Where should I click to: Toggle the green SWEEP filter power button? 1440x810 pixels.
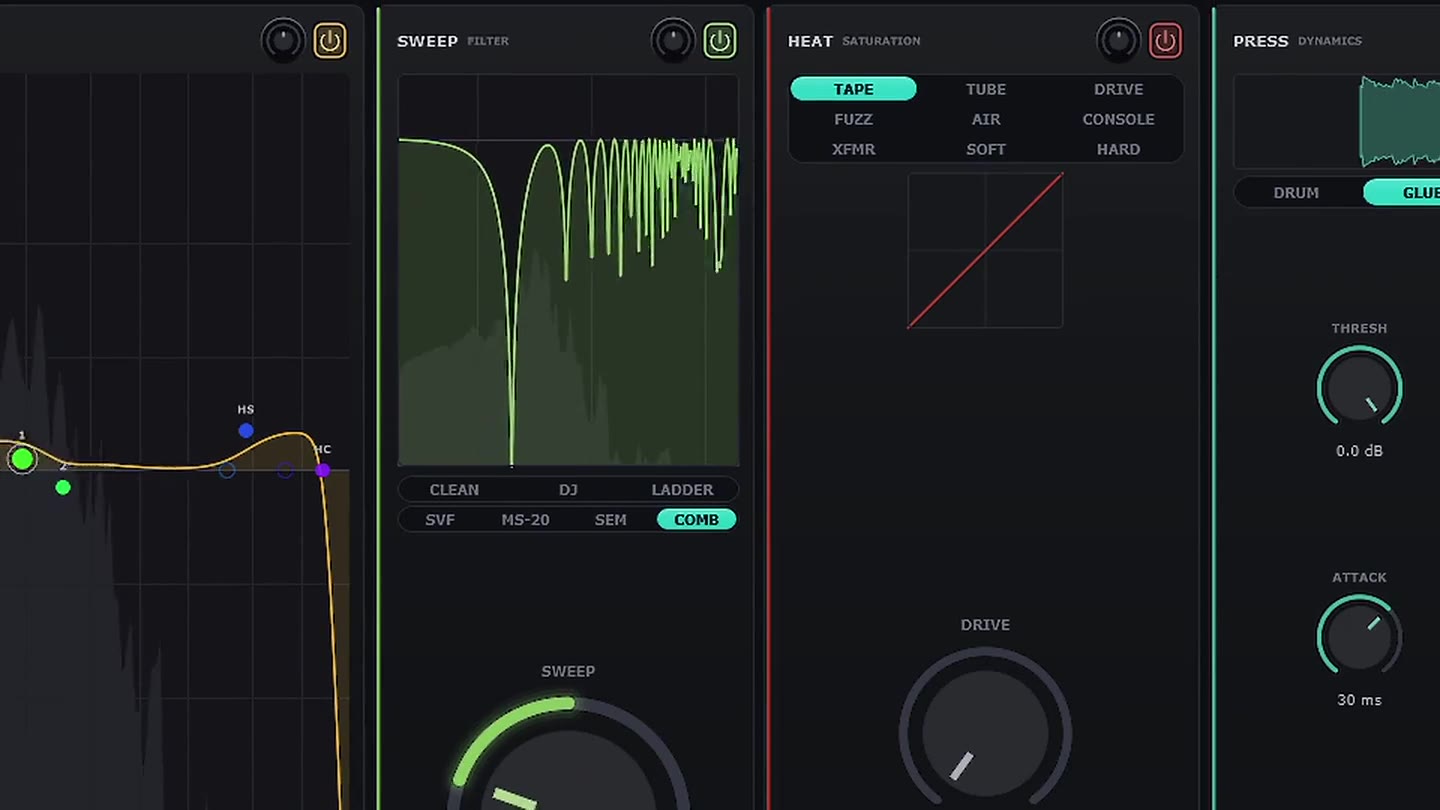pos(720,41)
